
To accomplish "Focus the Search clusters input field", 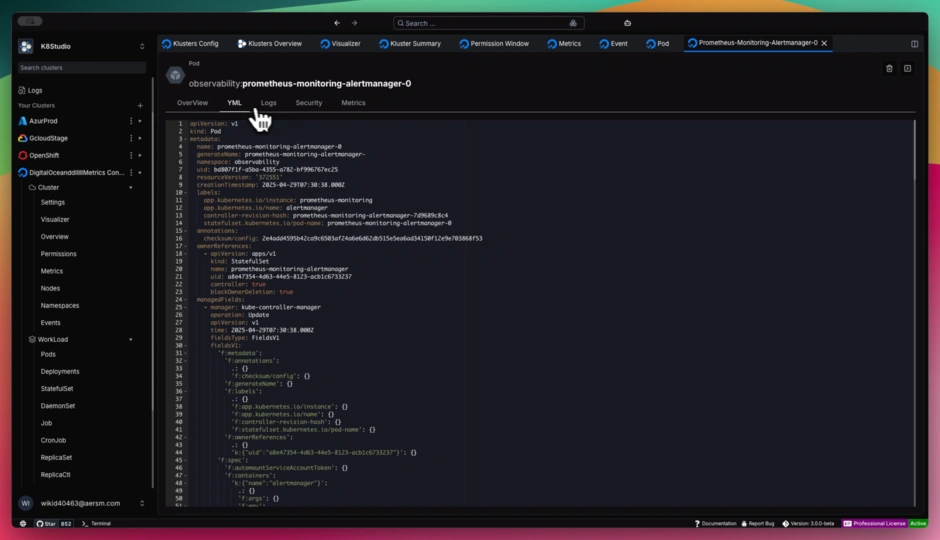I will click(81, 68).
